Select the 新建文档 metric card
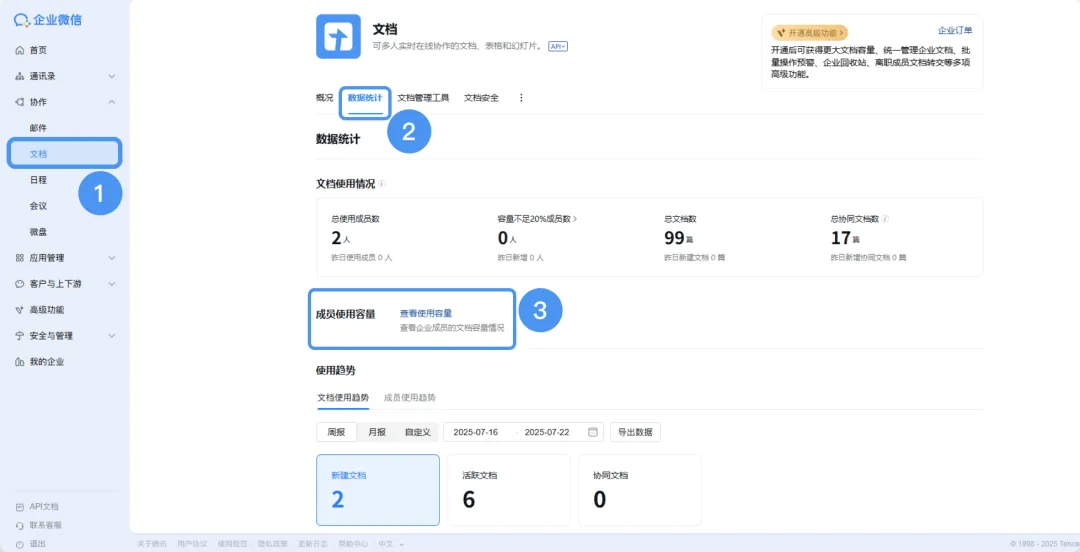 pyautogui.click(x=377, y=490)
